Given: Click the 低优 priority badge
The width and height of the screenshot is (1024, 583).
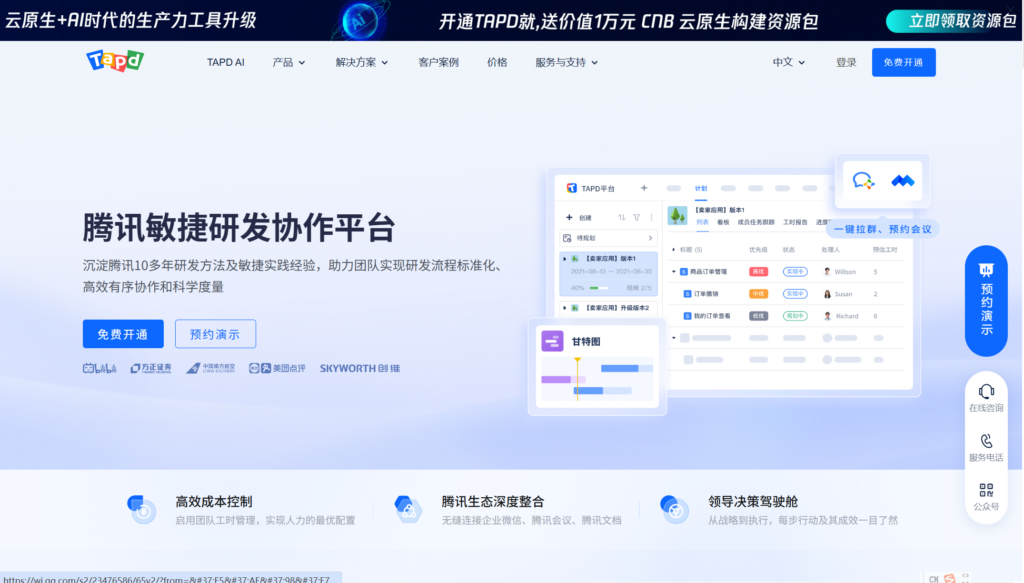Looking at the screenshot, I should point(758,316).
